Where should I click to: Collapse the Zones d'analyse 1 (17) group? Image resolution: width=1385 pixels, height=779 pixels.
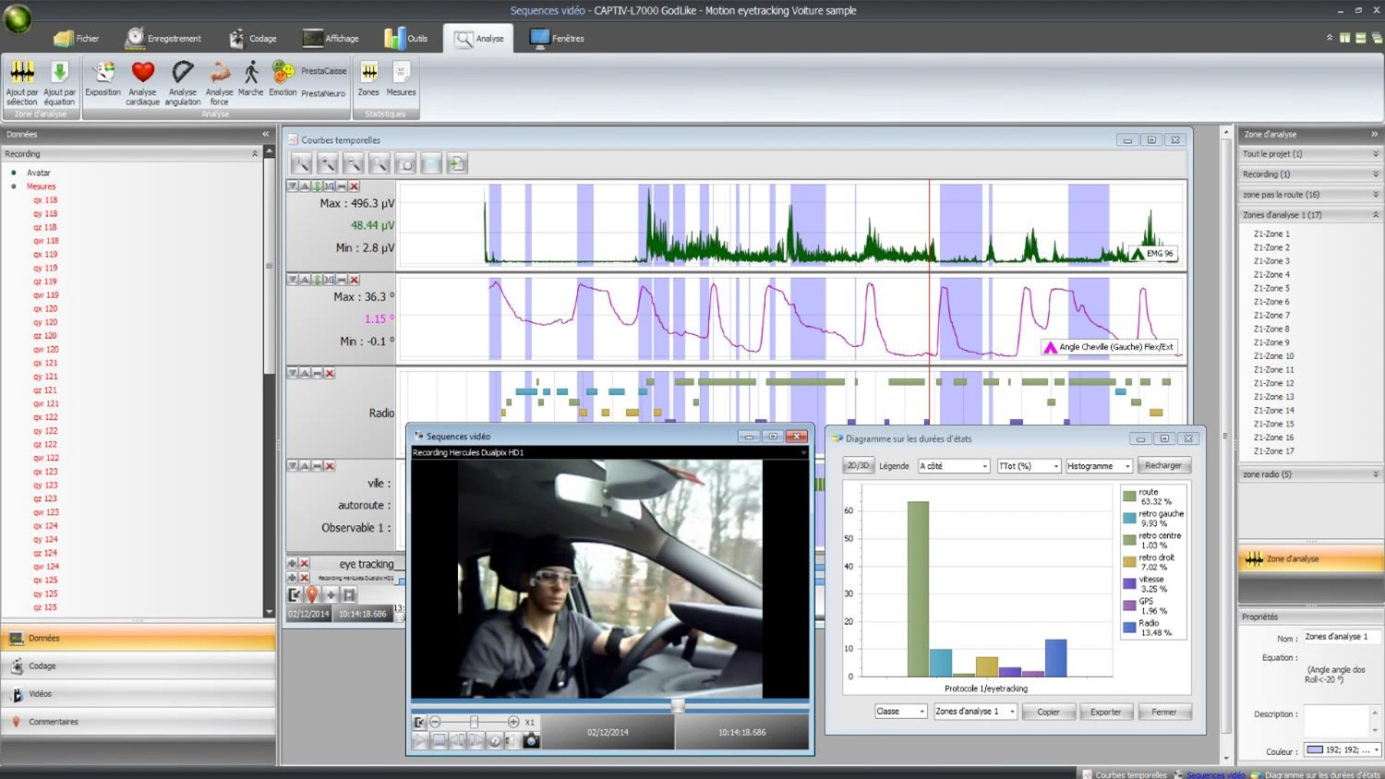(x=1375, y=215)
